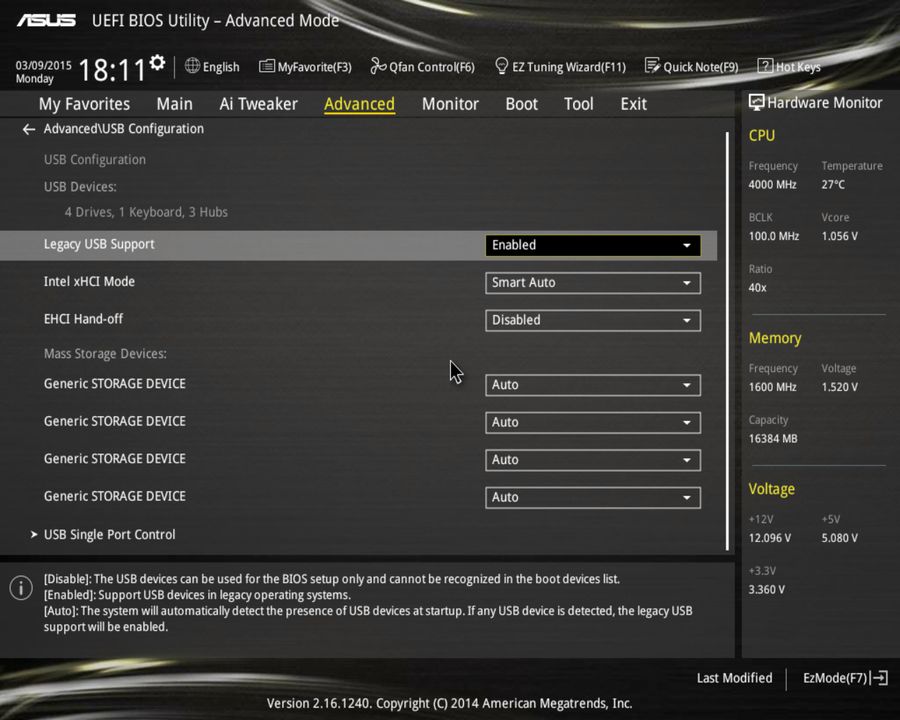Open the MyFavorite panel
The image size is (900, 720).
coord(305,66)
